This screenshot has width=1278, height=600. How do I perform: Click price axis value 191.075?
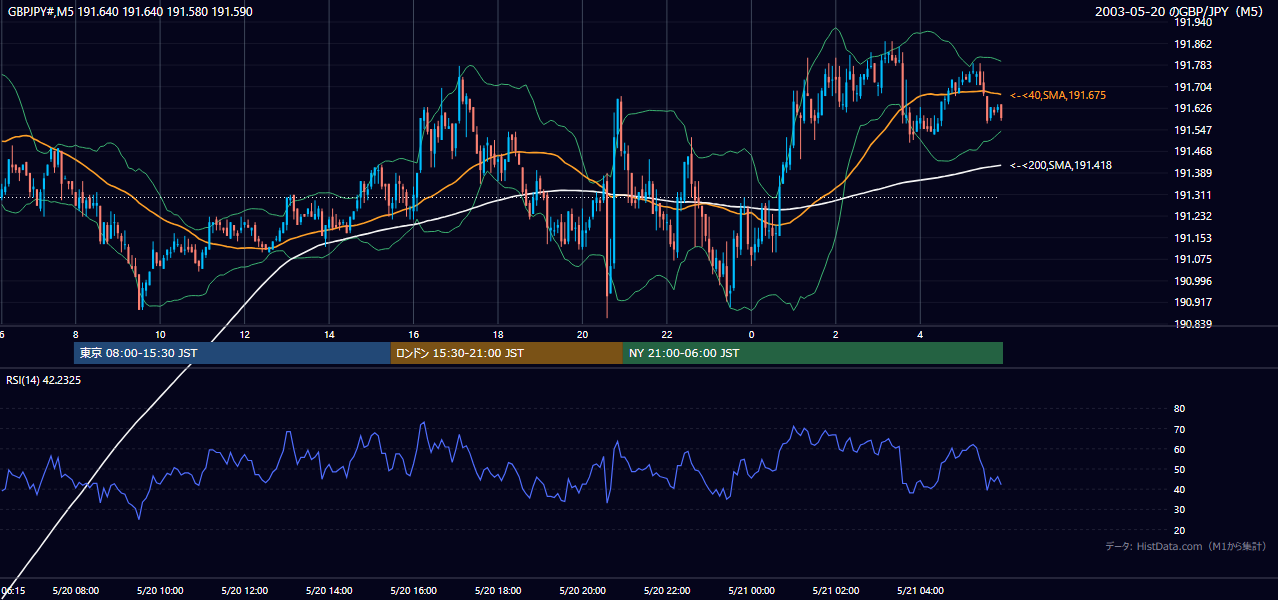pyautogui.click(x=1193, y=260)
